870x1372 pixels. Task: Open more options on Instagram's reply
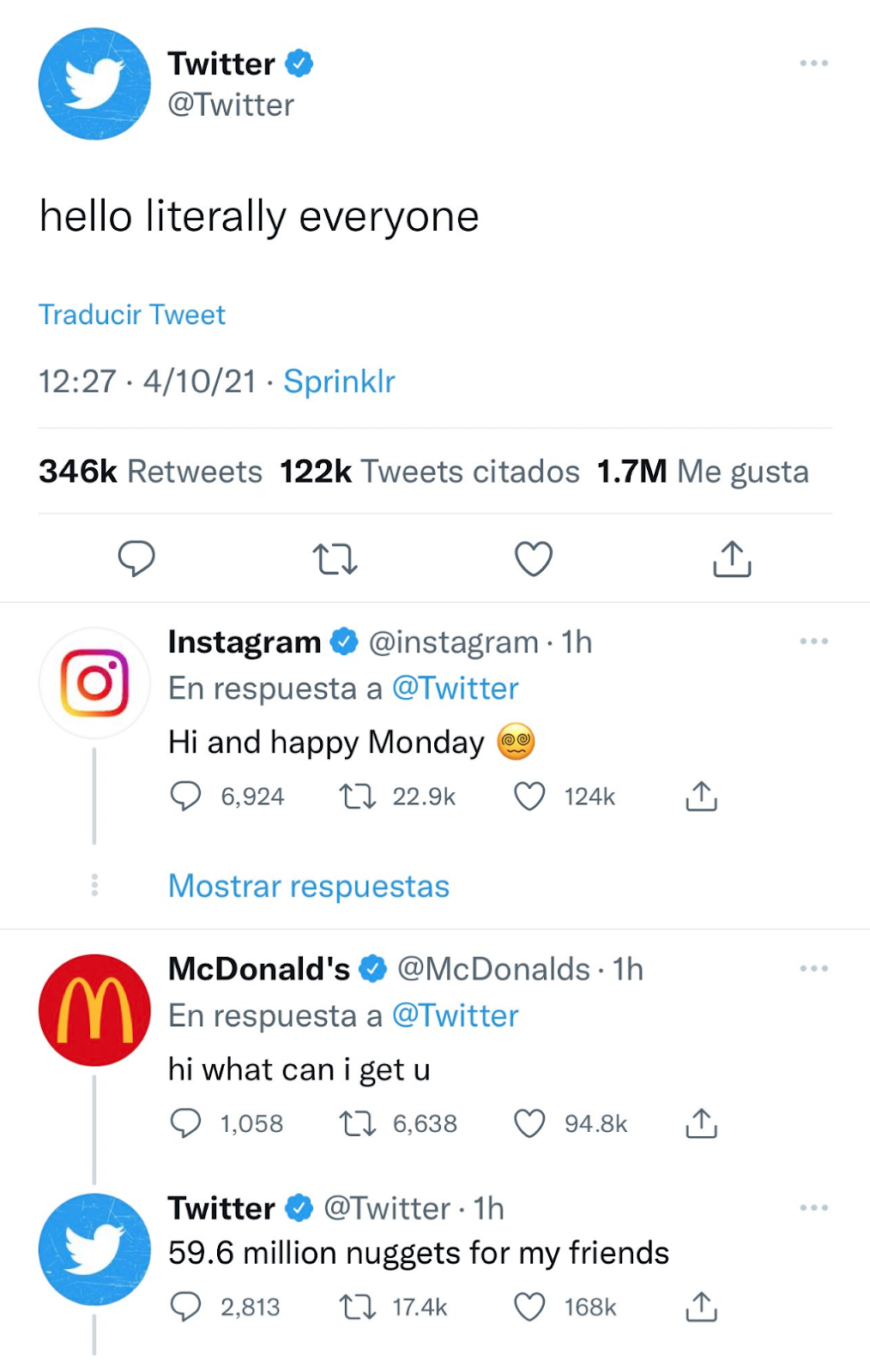click(813, 641)
